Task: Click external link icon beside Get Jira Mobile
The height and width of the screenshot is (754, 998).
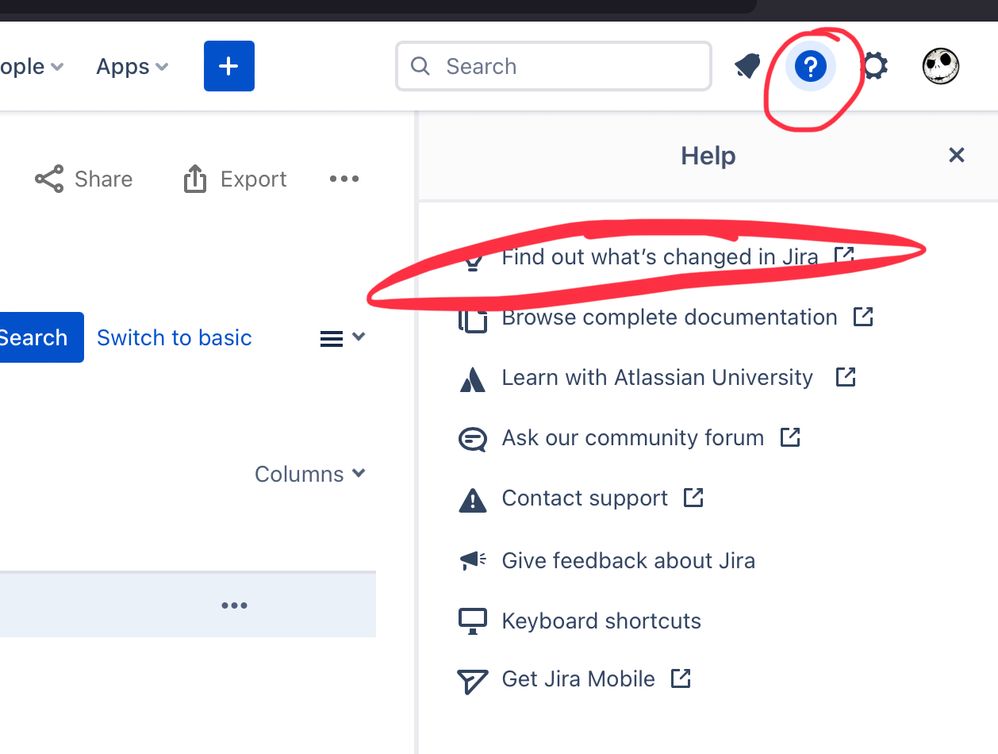Action: click(680, 678)
